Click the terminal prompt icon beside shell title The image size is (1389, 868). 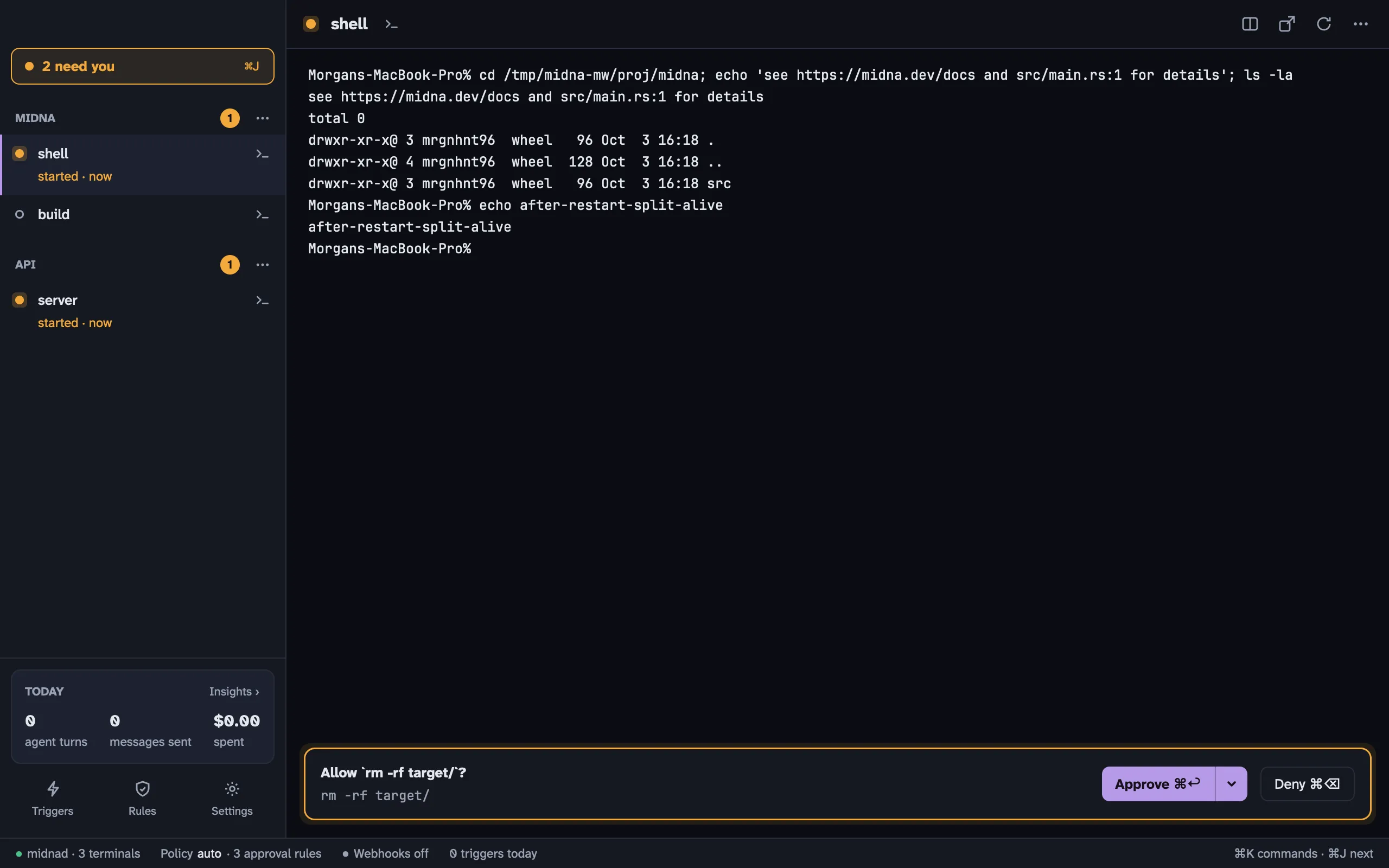(391, 24)
